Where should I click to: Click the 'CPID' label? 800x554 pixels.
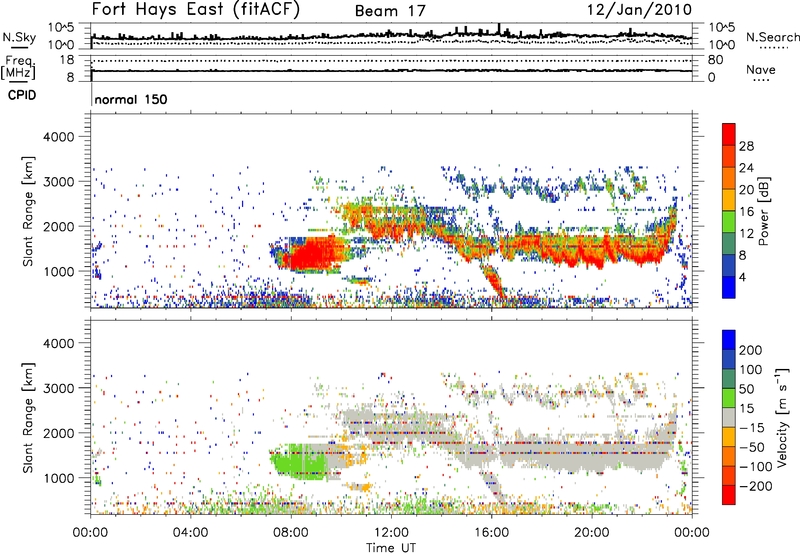(x=22, y=95)
